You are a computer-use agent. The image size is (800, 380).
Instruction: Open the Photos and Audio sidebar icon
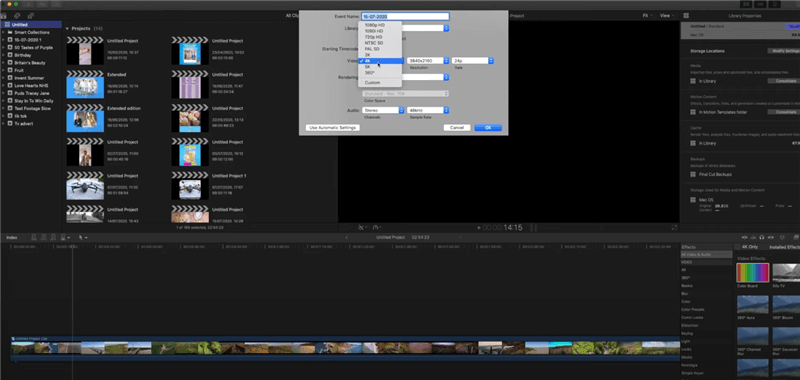click(17, 16)
